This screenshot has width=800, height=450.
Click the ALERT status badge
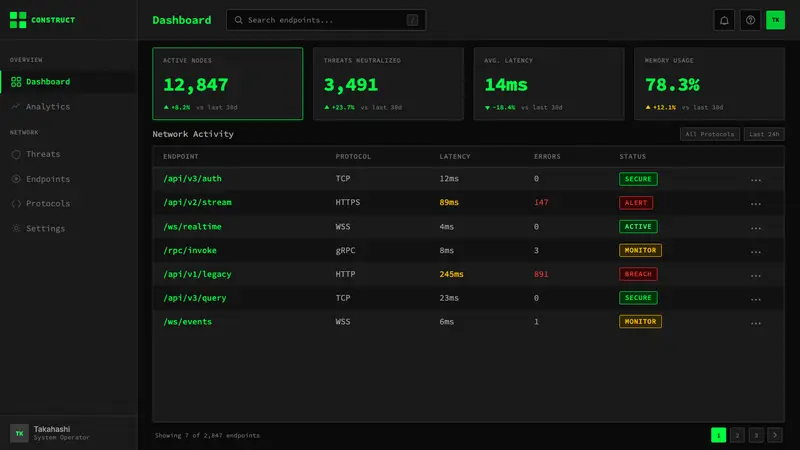point(636,203)
